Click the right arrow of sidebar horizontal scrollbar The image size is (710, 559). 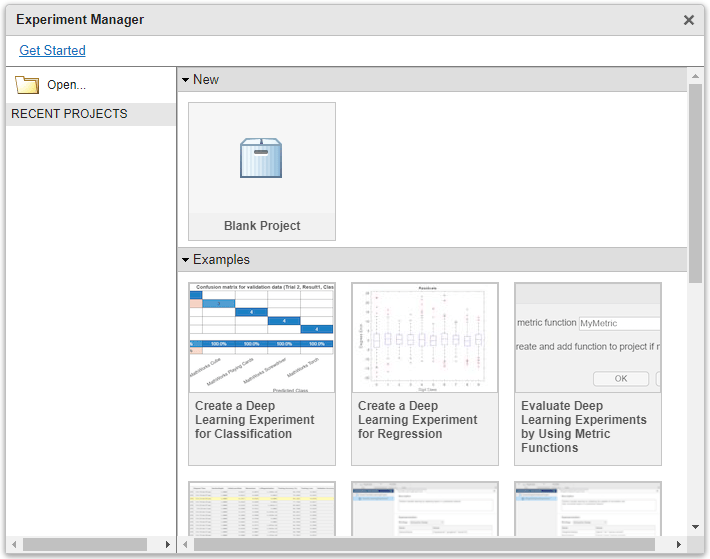[168, 545]
